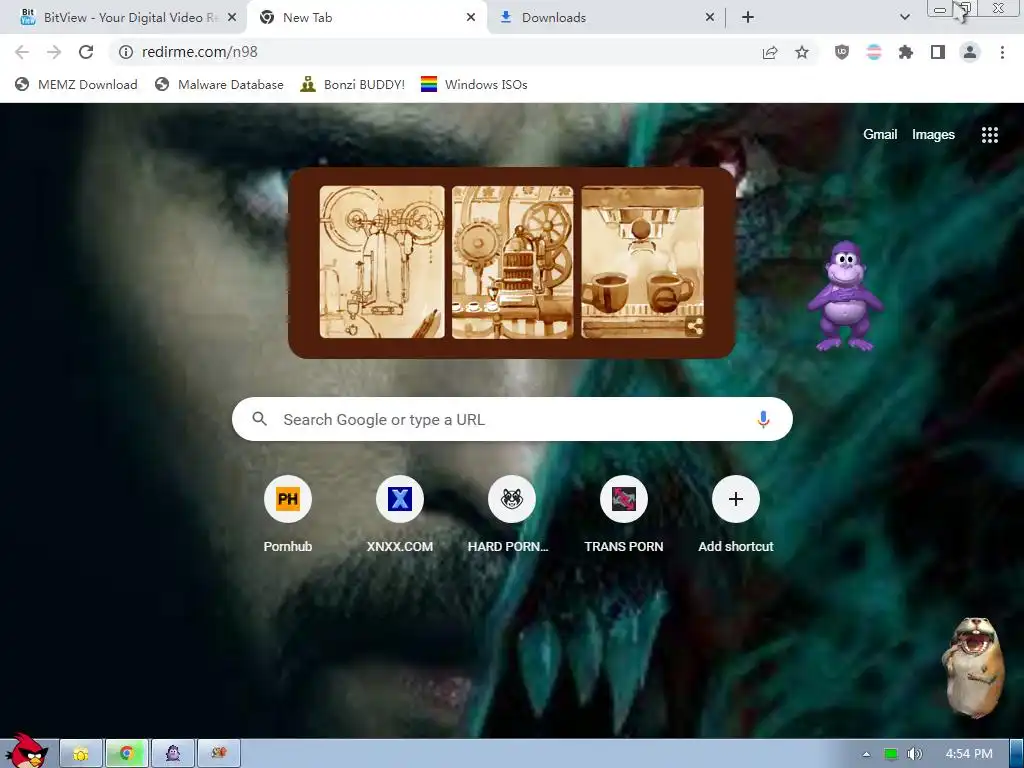
Task: Switch to the BitView tab
Action: click(123, 18)
